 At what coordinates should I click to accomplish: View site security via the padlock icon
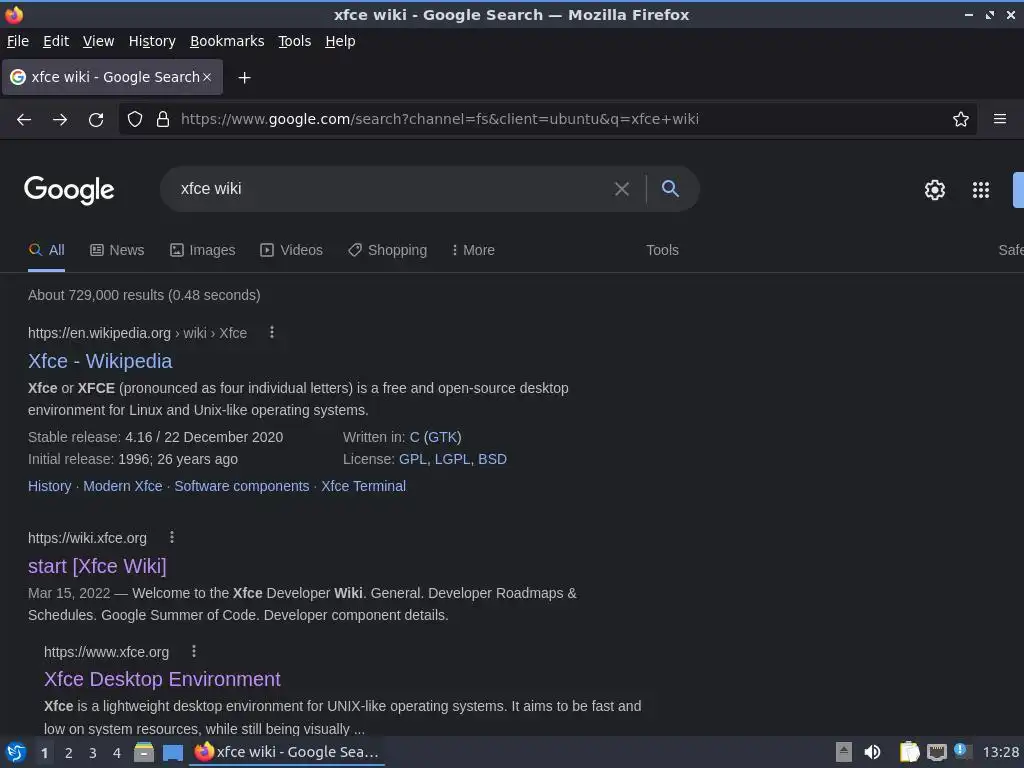point(163,119)
